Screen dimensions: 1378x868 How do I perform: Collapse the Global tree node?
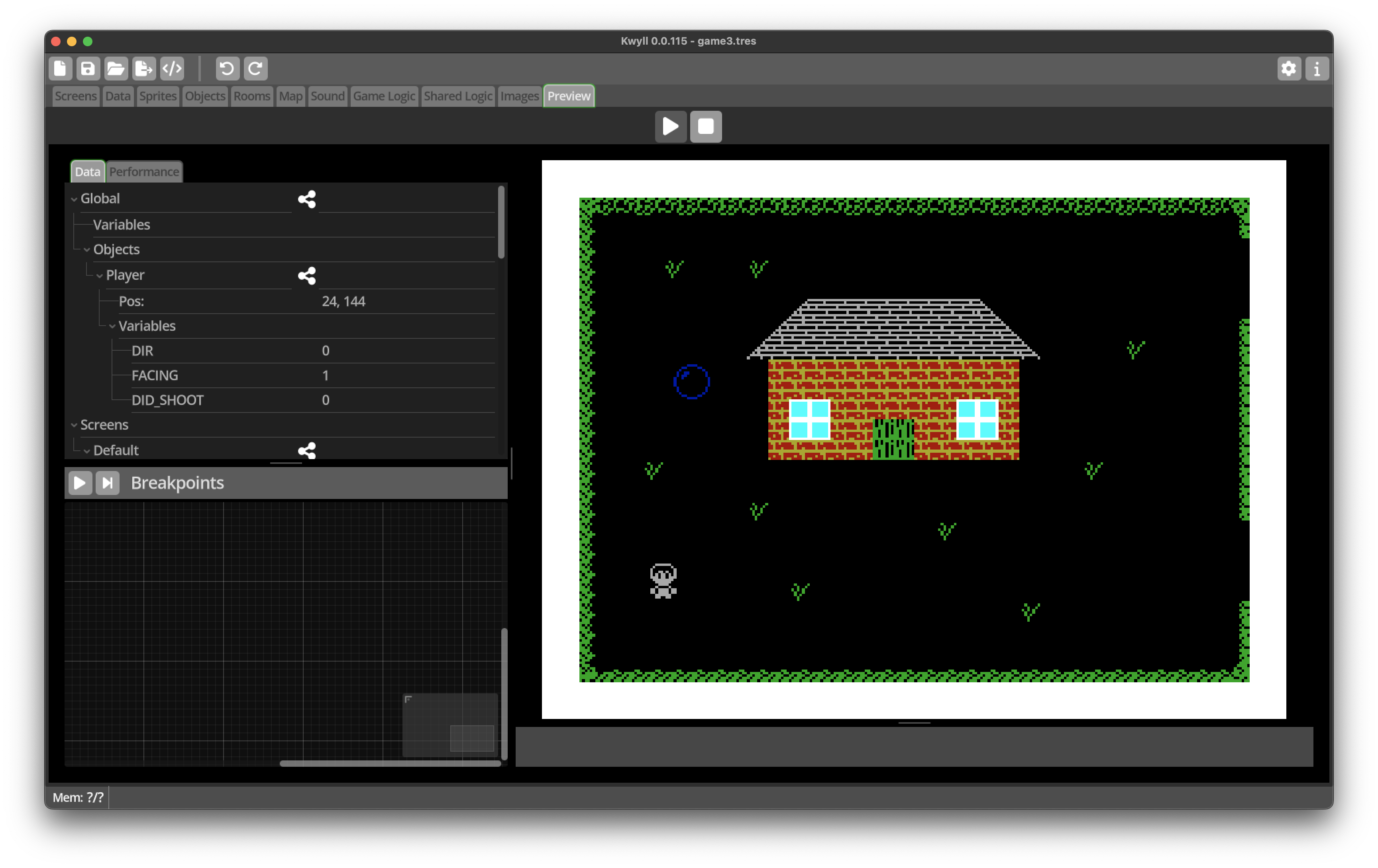click(x=74, y=199)
